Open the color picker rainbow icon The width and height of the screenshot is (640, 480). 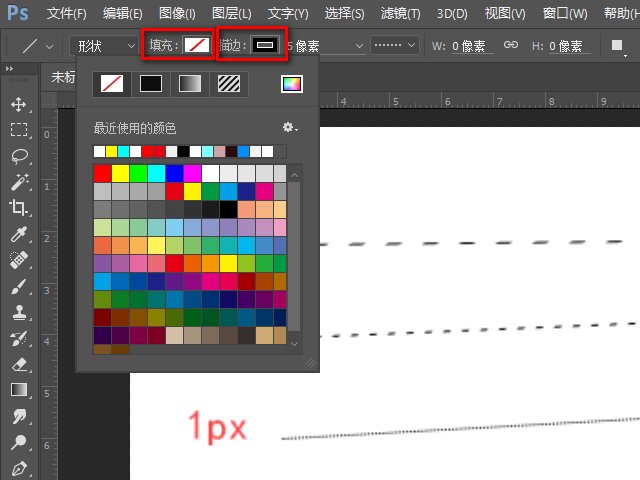(x=291, y=85)
